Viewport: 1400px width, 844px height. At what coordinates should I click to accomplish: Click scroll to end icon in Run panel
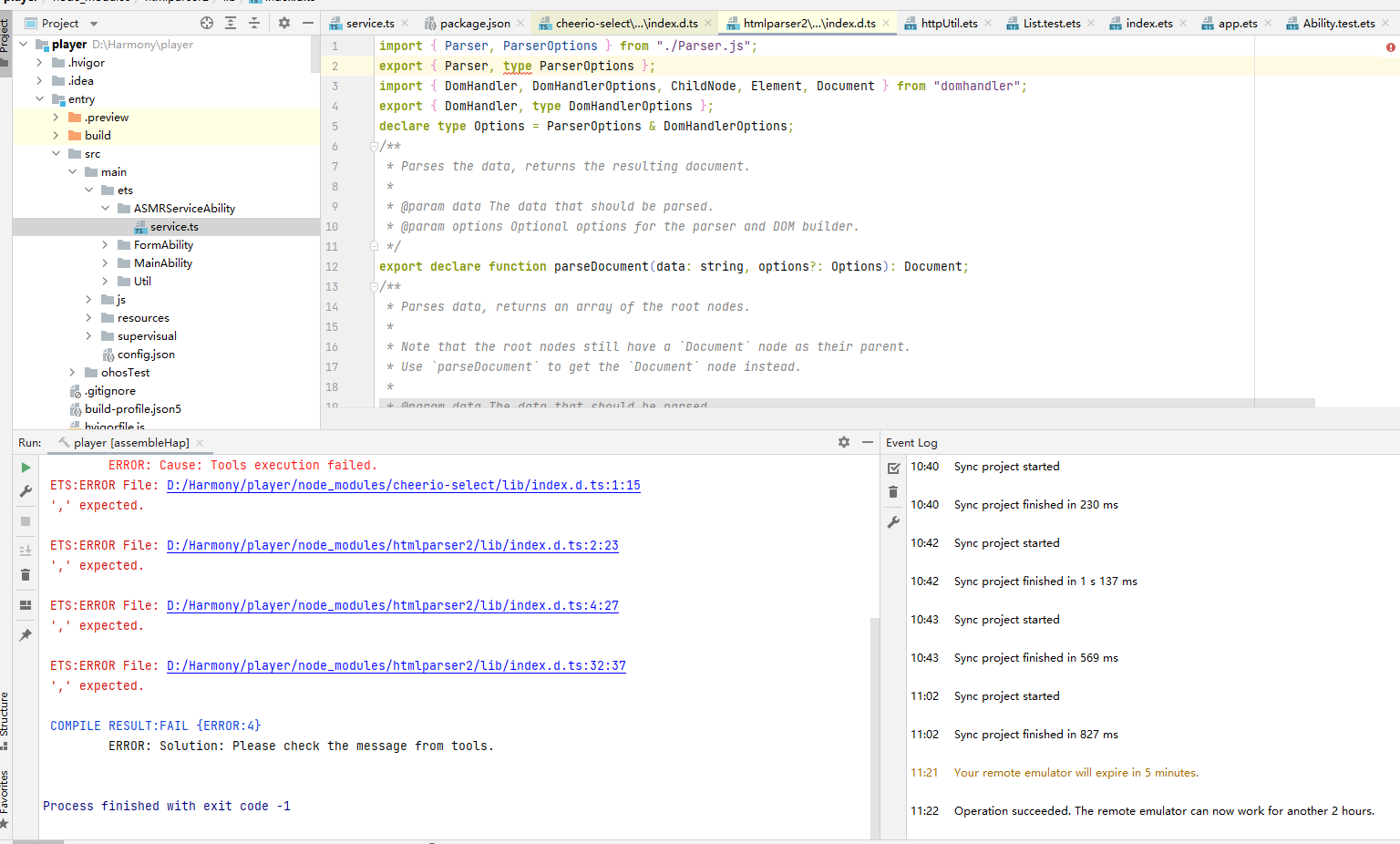[x=26, y=551]
